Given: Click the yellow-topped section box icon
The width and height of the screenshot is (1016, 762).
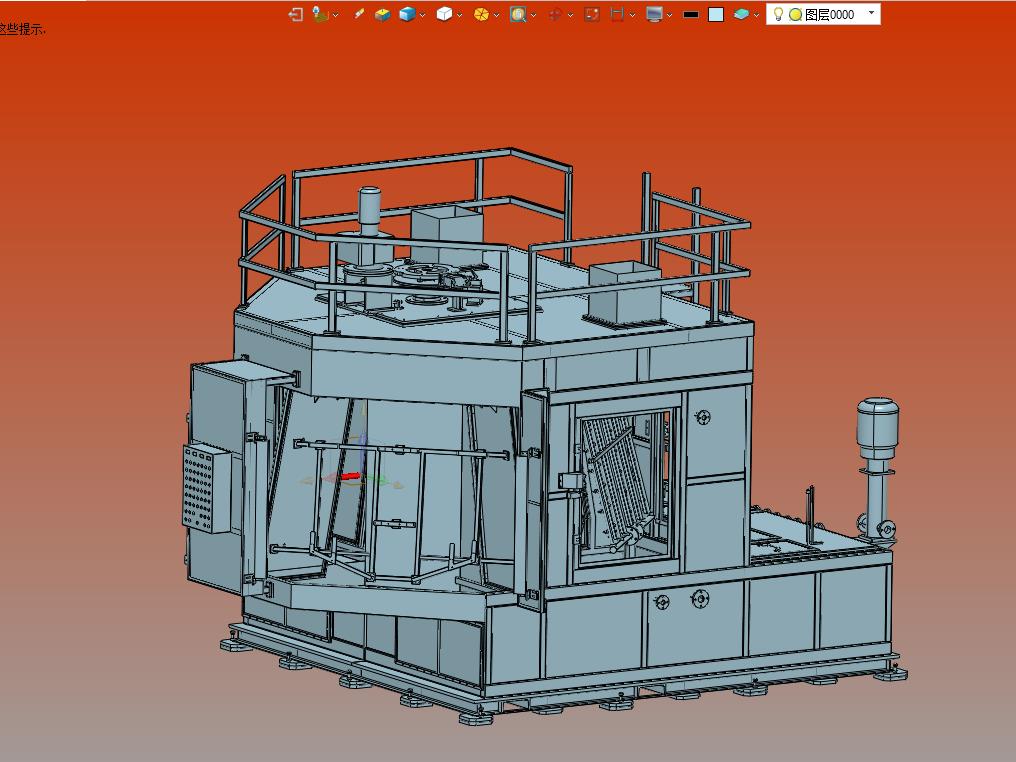Looking at the screenshot, I should 382,14.
